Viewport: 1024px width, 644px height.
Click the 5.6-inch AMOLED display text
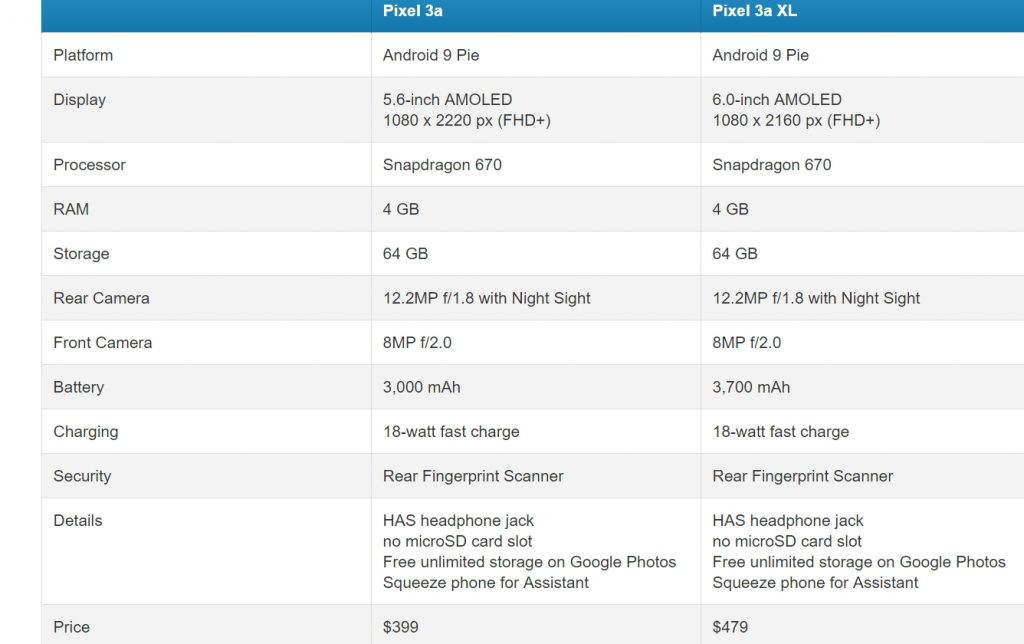click(x=447, y=100)
